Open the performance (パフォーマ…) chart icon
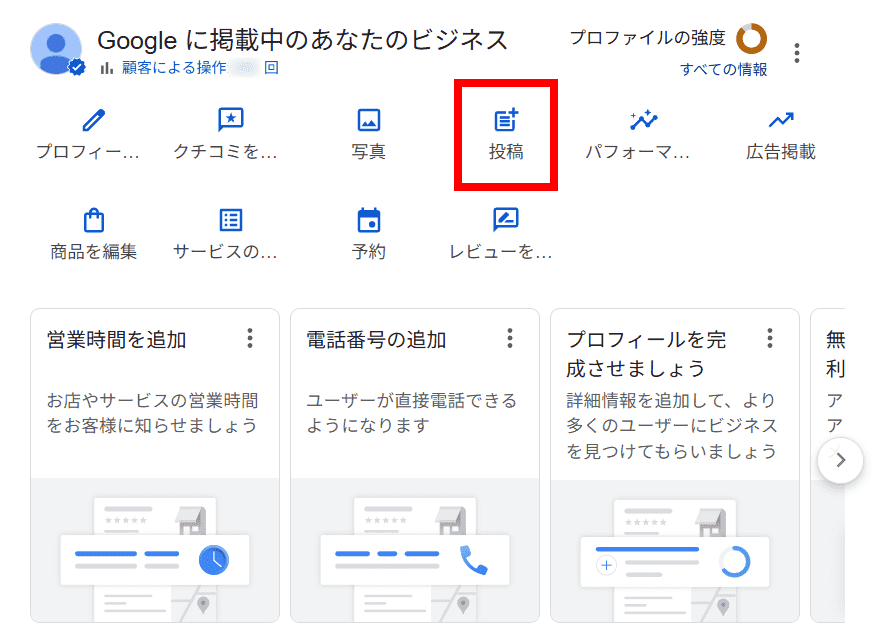Screen dimensions: 883x638 [644, 121]
